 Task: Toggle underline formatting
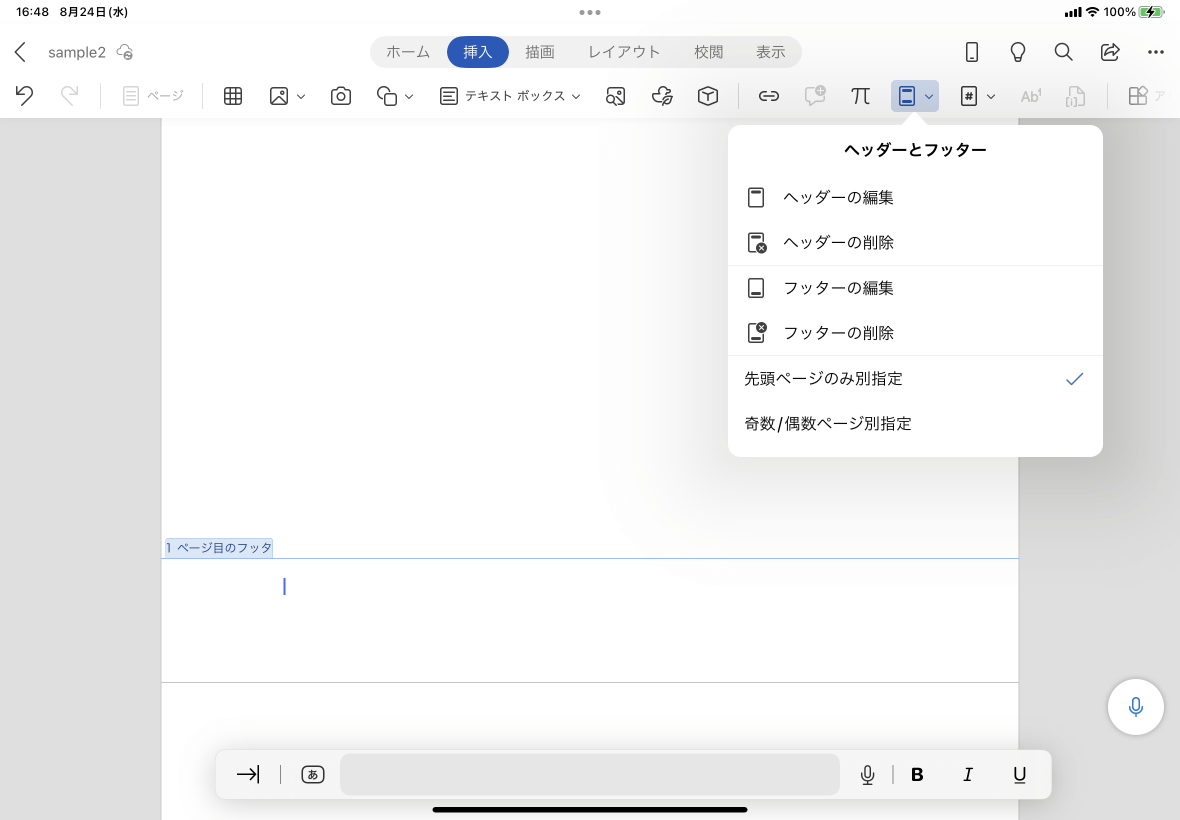1019,774
